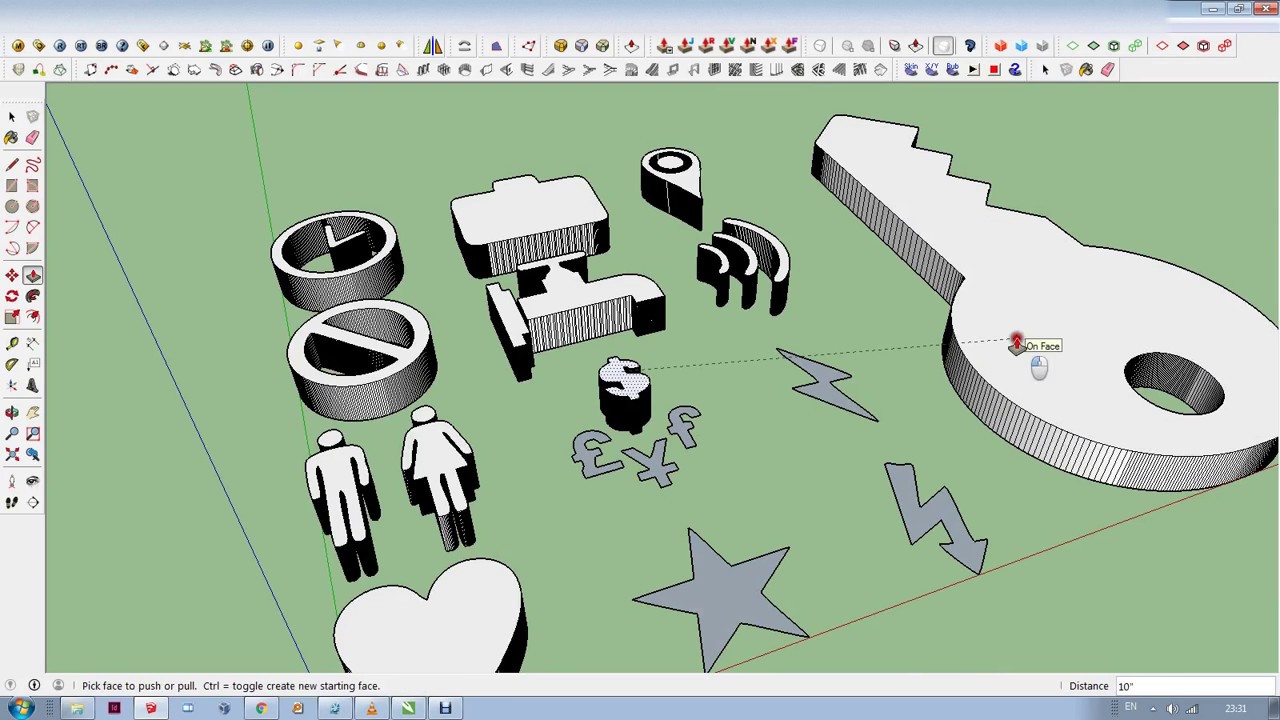Select the Push/Pull tool
Screen dimensions: 1280x720
click(x=33, y=275)
